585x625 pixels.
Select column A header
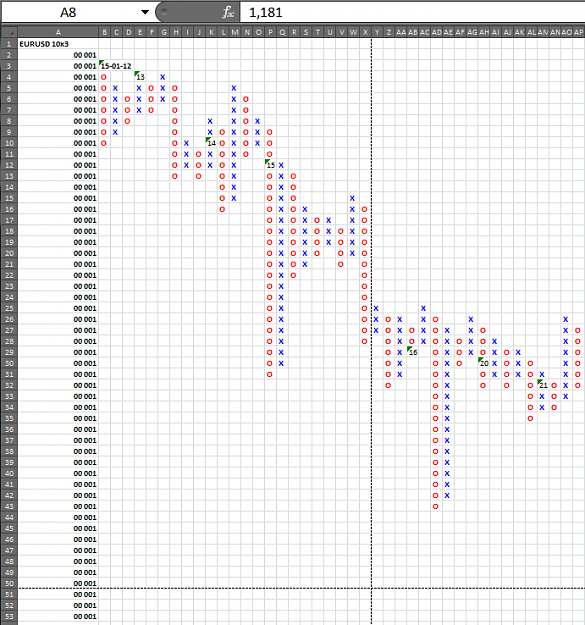point(58,32)
